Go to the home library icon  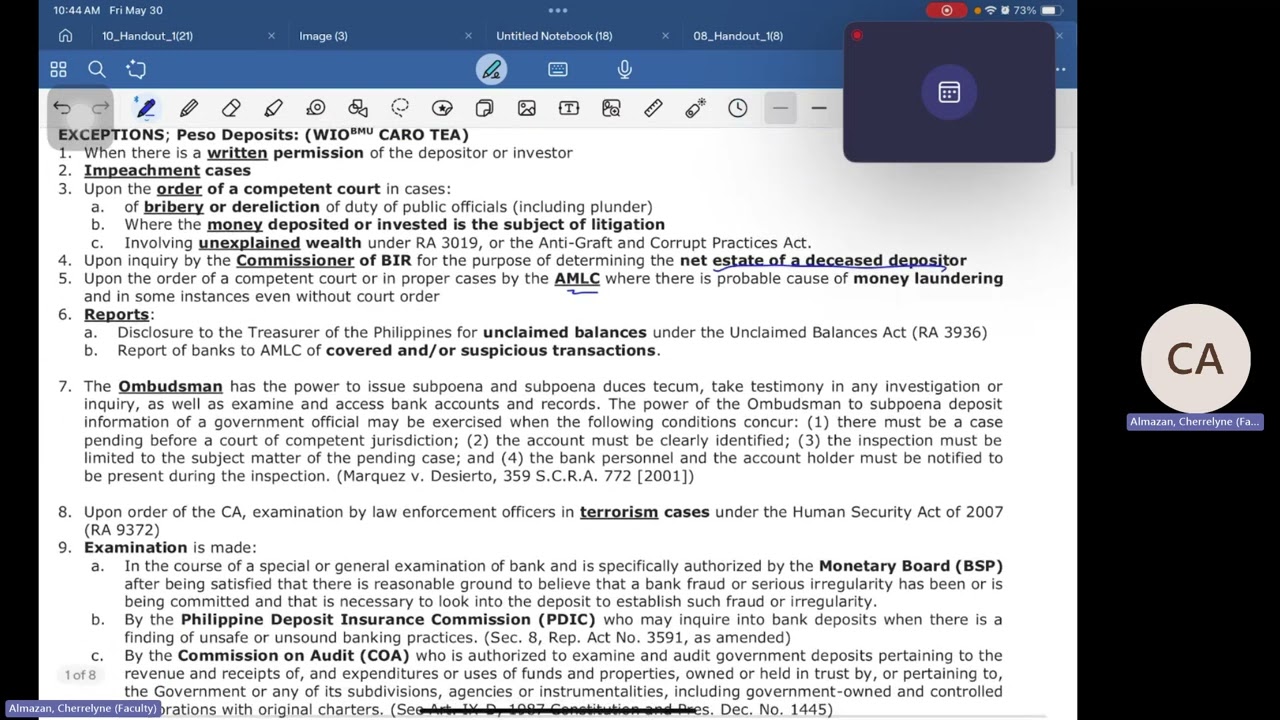65,36
